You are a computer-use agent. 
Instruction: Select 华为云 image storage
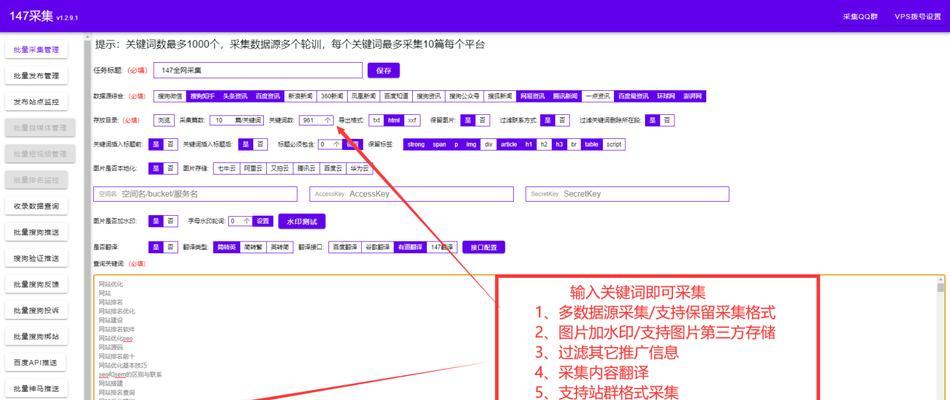[x=359, y=168]
